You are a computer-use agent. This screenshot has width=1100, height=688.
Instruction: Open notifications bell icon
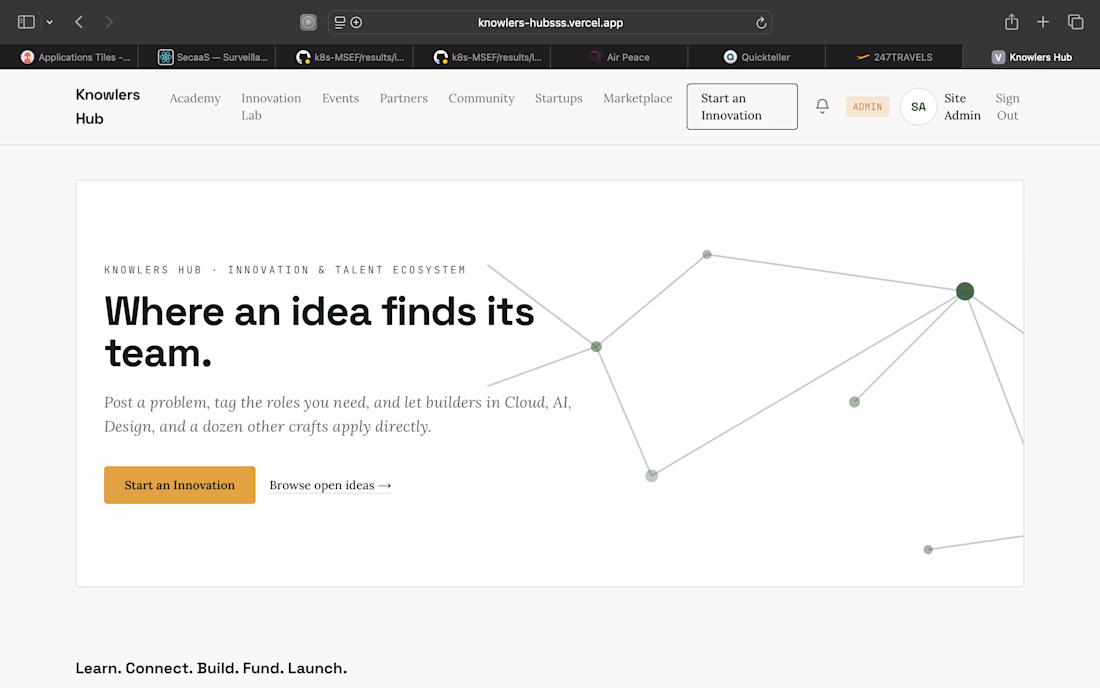[822, 106]
